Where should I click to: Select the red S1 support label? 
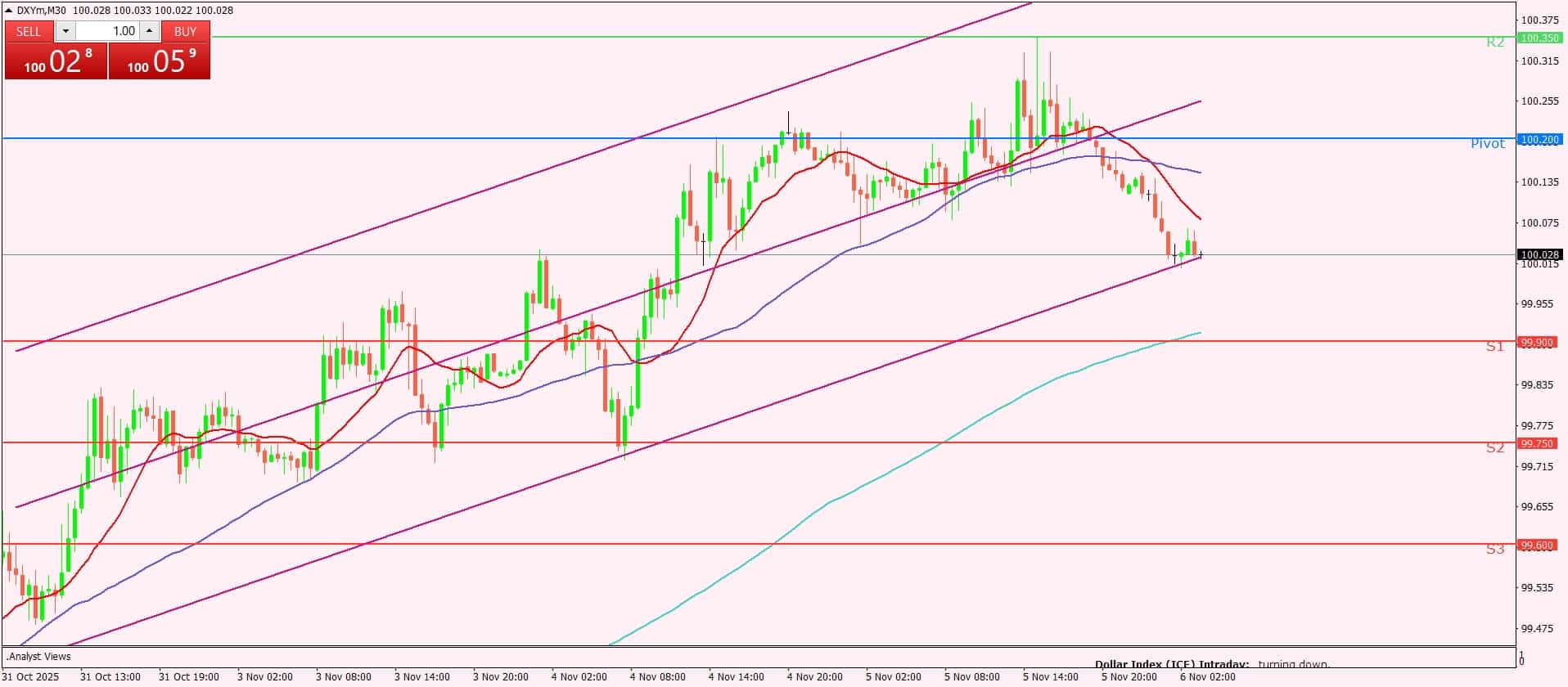click(1495, 347)
